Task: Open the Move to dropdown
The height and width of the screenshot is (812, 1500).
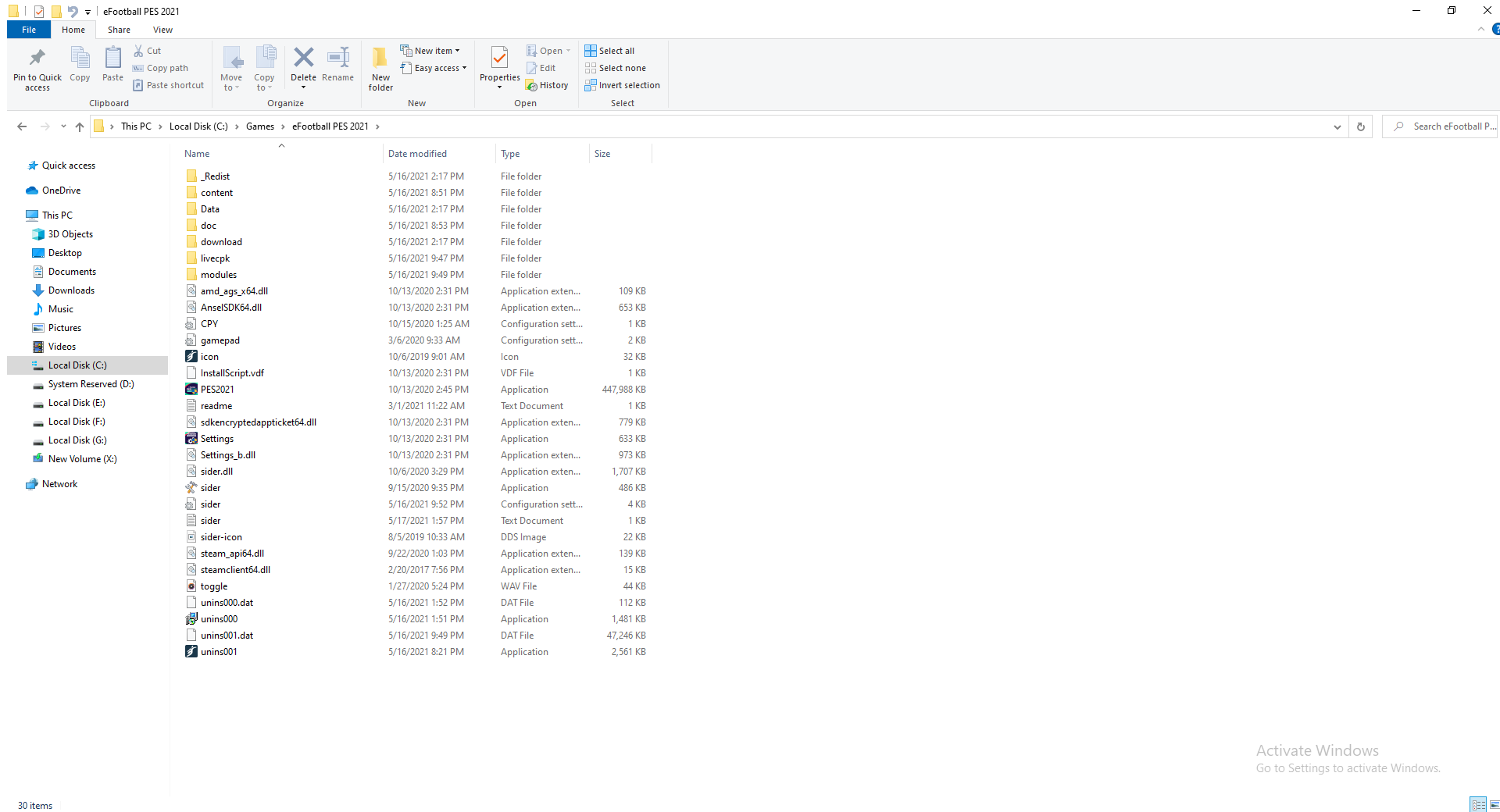Action: click(231, 83)
